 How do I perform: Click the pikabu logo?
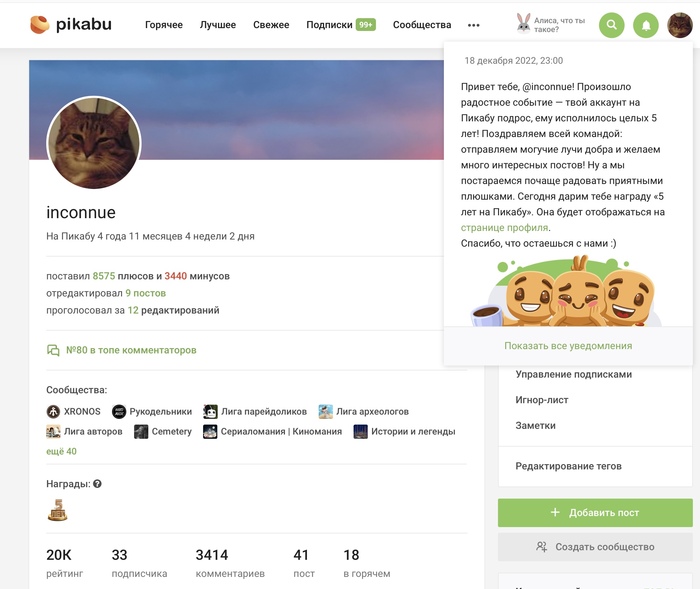pos(71,24)
